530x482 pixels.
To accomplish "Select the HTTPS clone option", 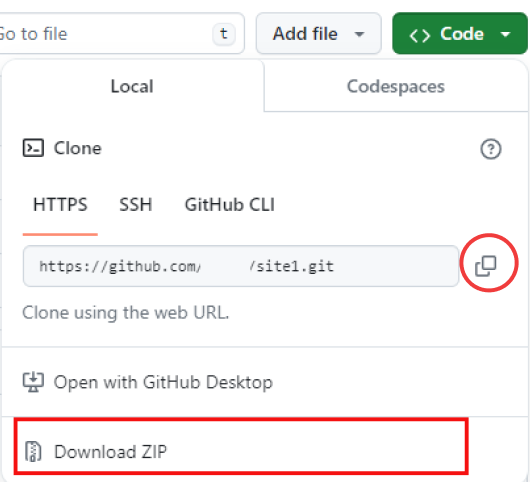I will 60,205.
